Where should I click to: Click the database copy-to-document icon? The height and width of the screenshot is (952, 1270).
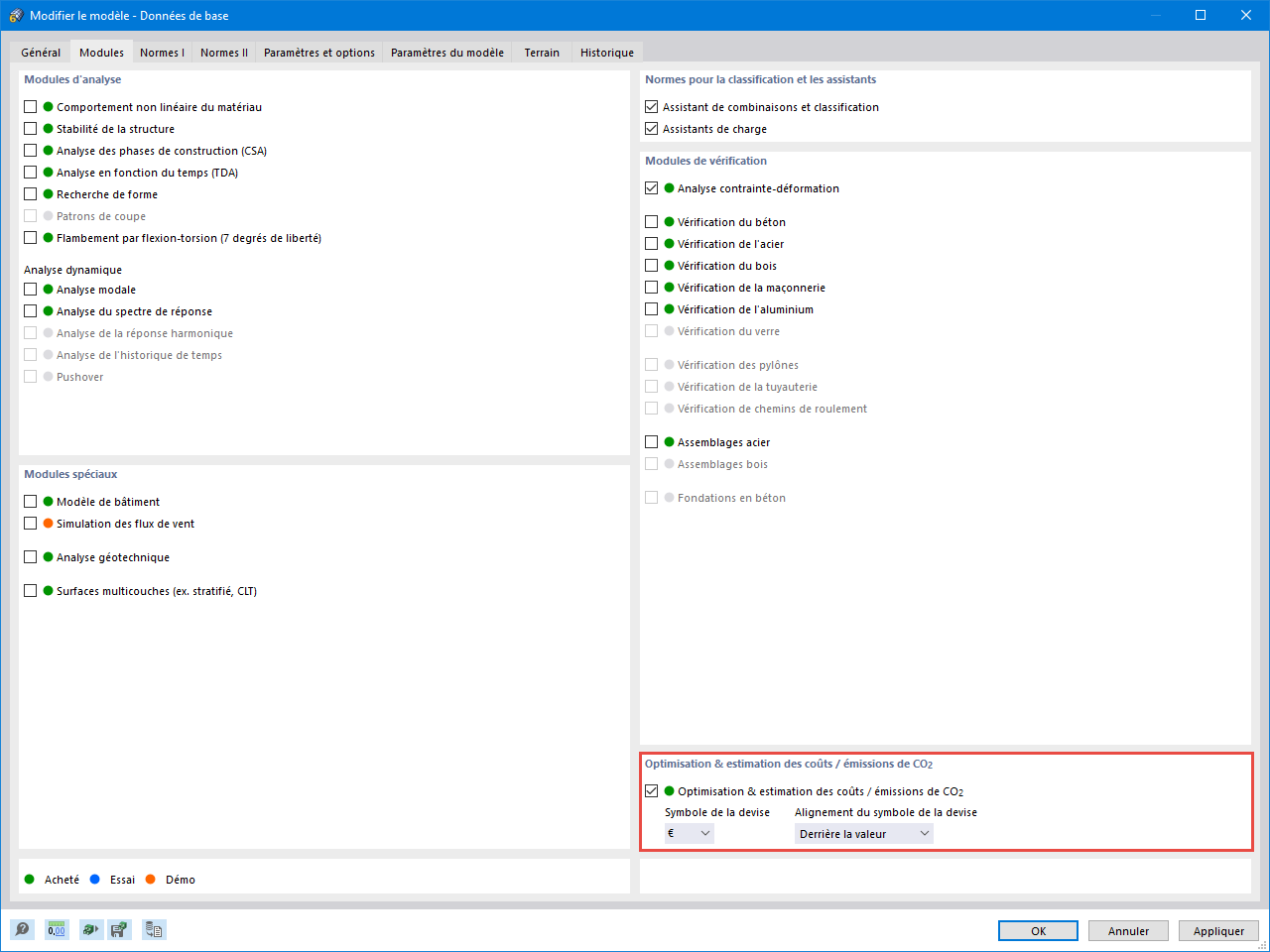pyautogui.click(x=154, y=929)
